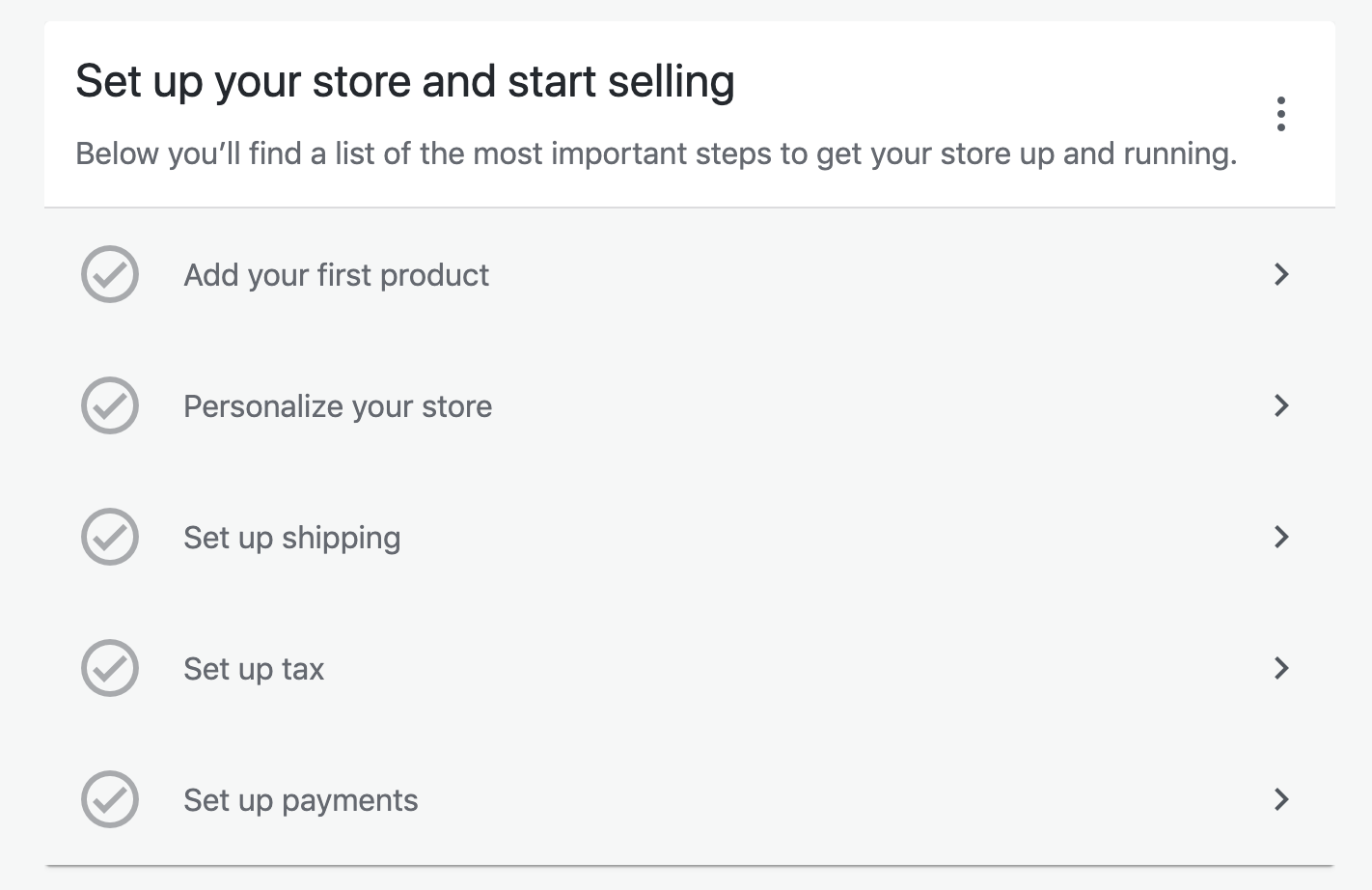Click the "Below you'll find a list" description text

pos(656,153)
